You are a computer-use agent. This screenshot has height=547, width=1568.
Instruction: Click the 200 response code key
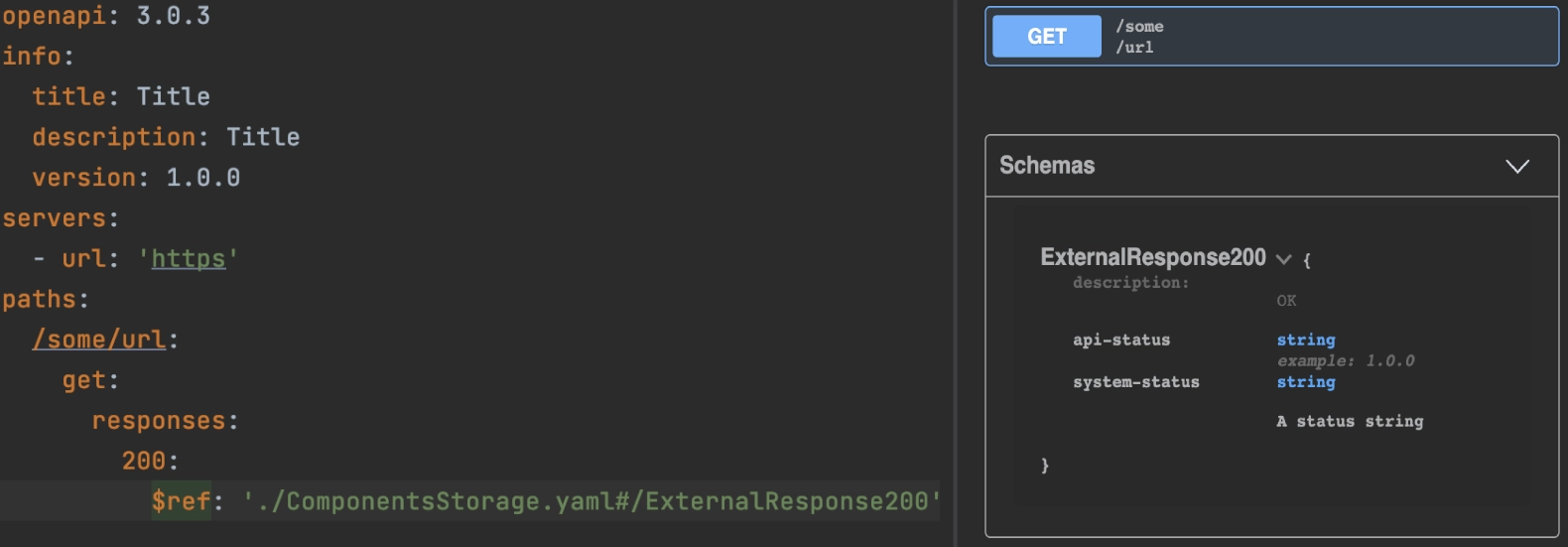pos(144,461)
